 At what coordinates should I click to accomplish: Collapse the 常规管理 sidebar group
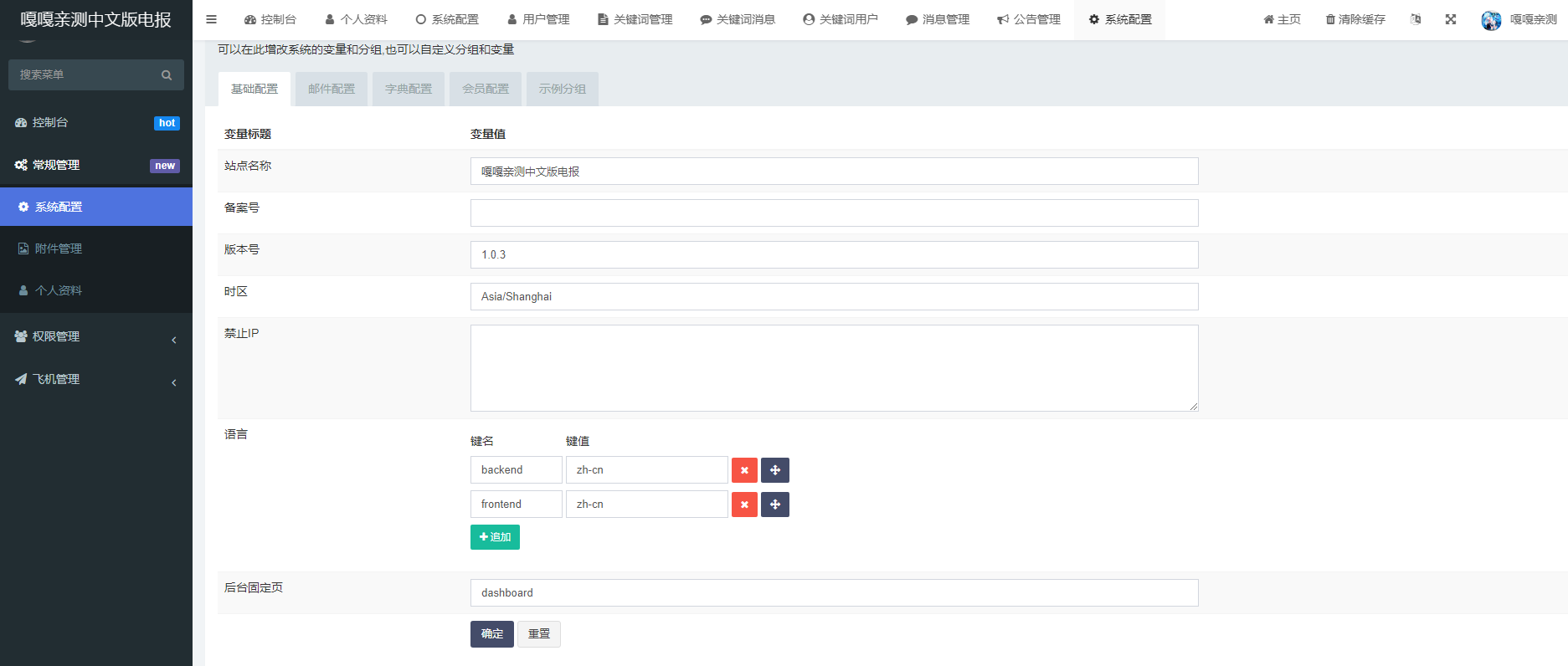96,165
